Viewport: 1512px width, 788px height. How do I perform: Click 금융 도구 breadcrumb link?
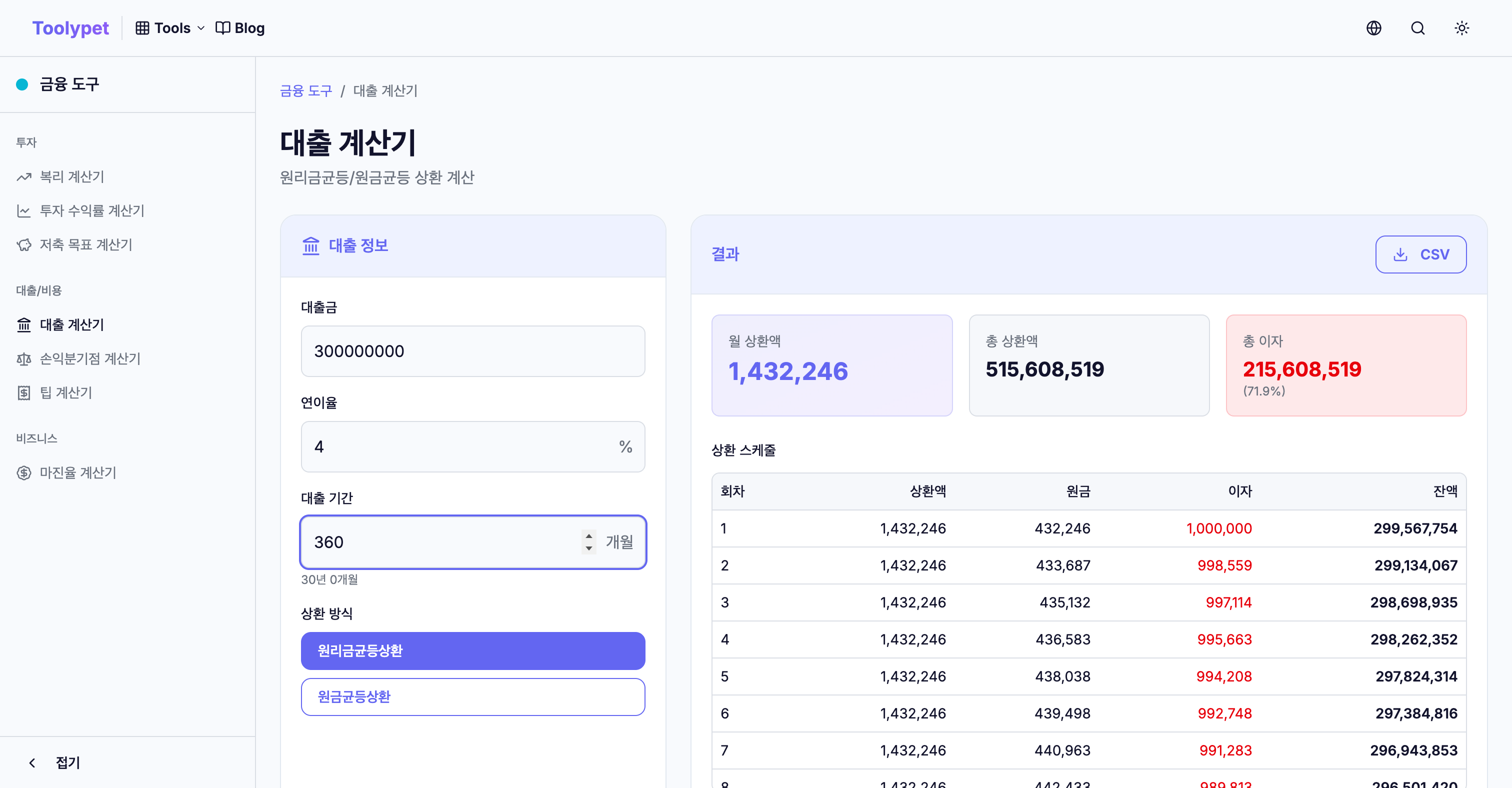point(306,91)
